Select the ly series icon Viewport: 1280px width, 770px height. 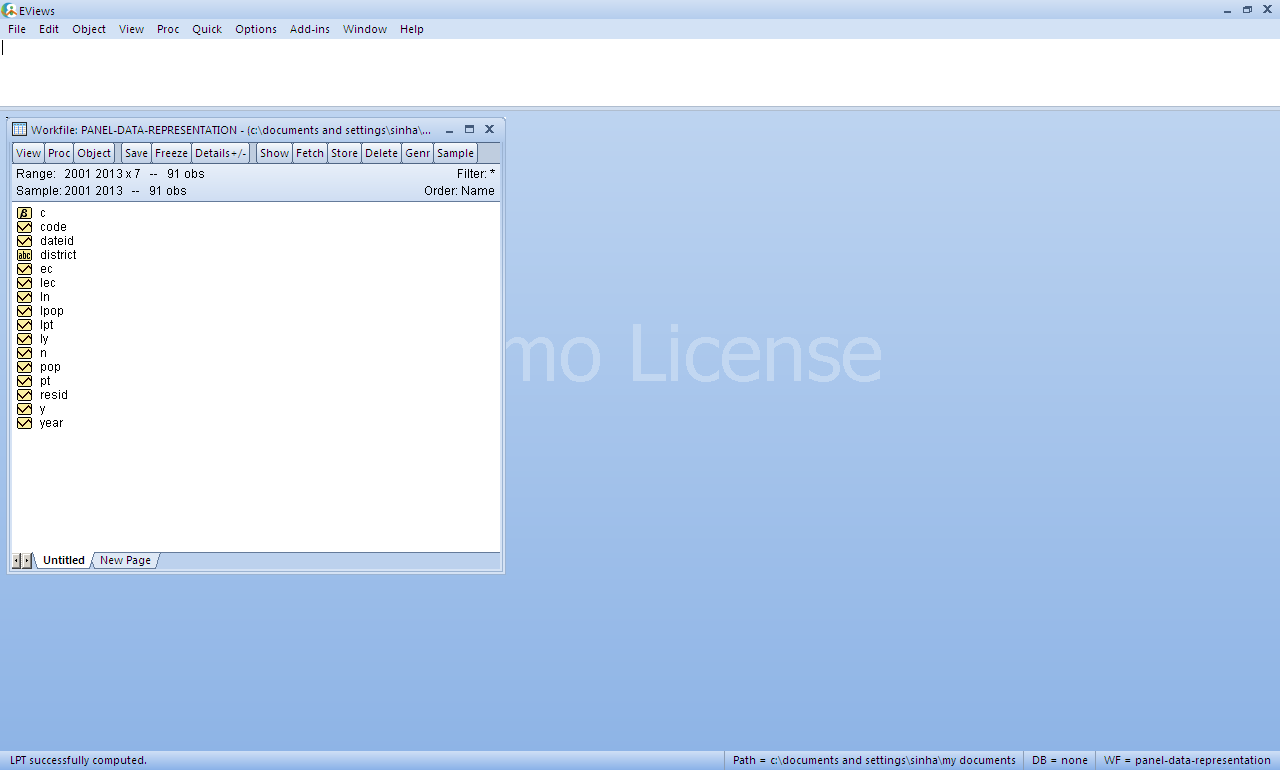coord(25,339)
